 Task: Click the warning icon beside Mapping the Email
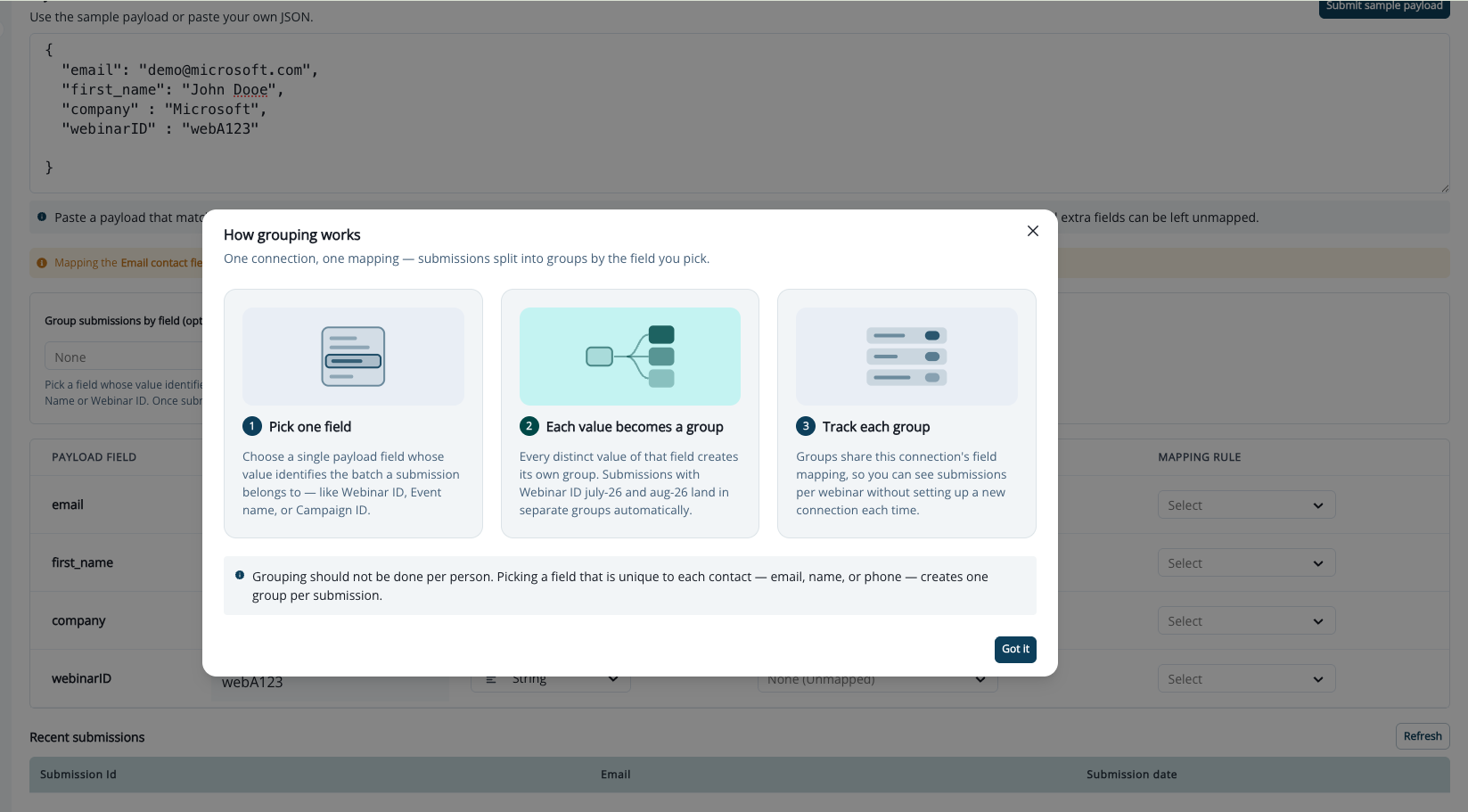click(x=42, y=263)
